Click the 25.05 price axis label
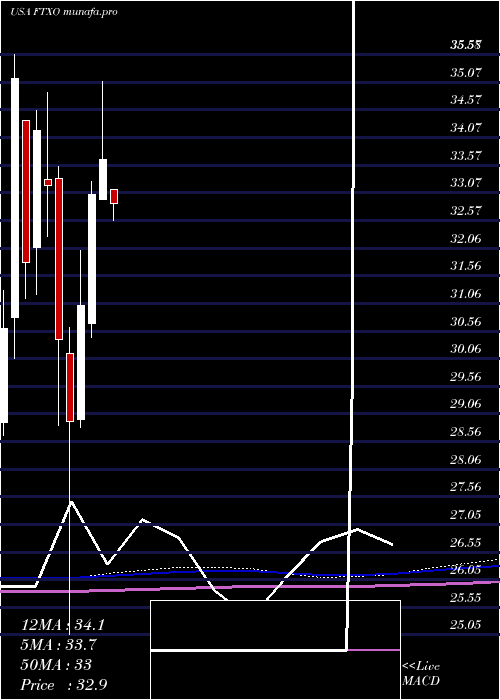The image size is (500, 700). [x=466, y=625]
